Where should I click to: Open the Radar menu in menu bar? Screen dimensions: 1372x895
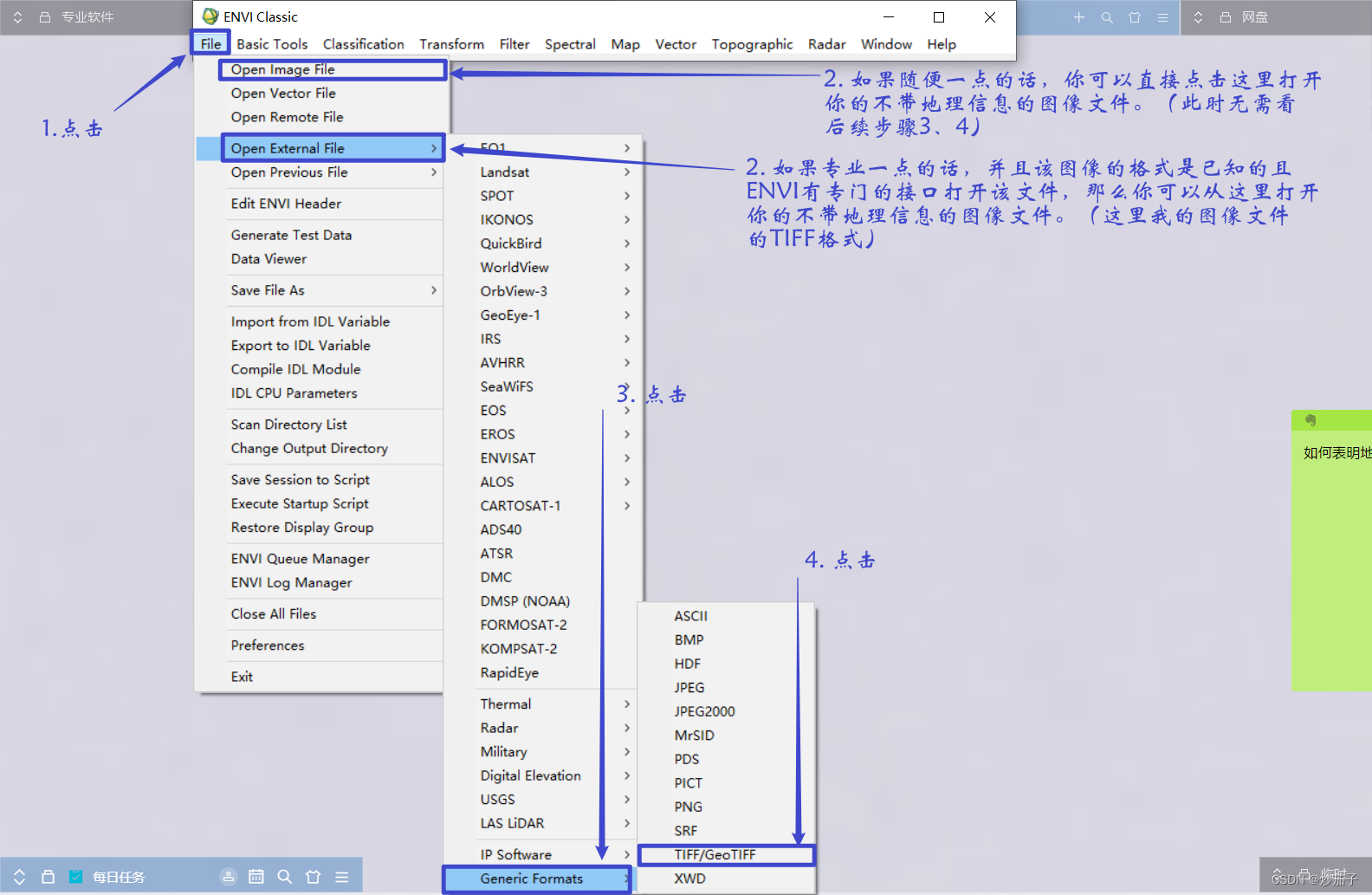tap(826, 44)
